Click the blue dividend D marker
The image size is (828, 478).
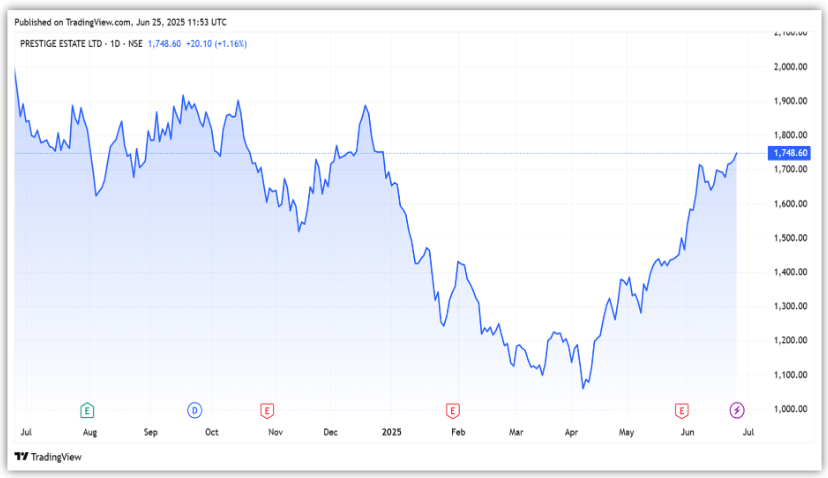194,410
